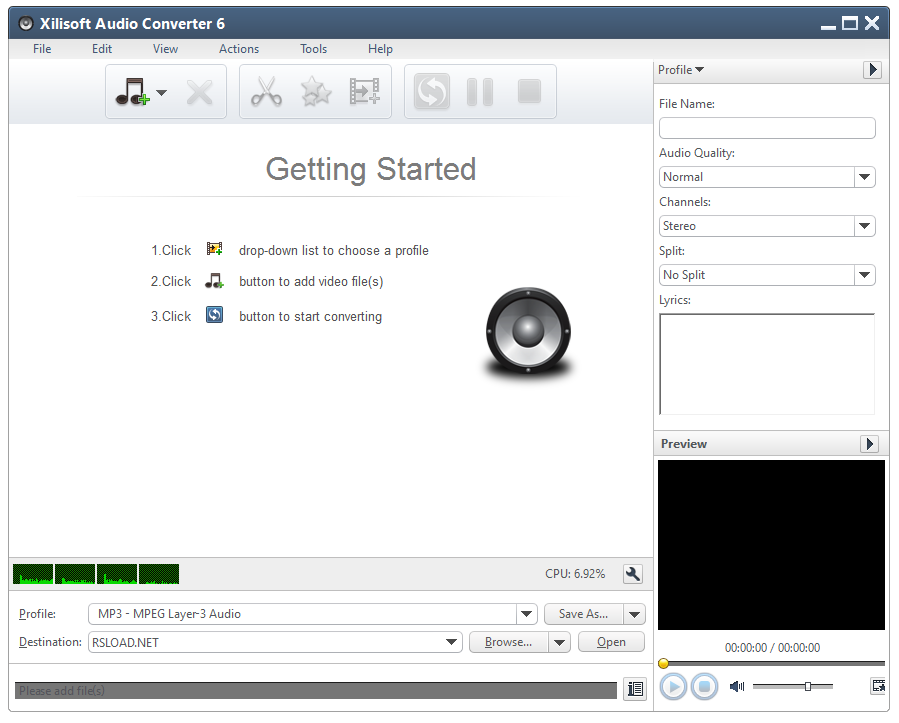Click the wrench settings icon near CPU usage
Screen dimensions: 899x723
[x=633, y=574]
